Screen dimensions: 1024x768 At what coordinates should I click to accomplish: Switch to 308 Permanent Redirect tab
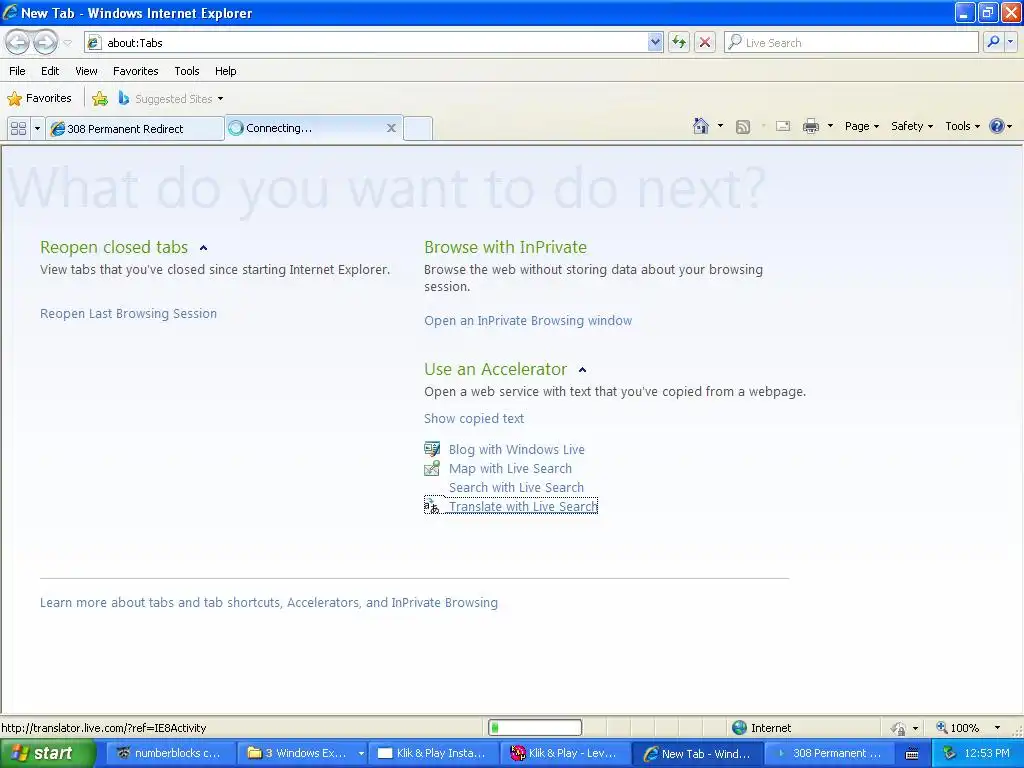click(135, 129)
